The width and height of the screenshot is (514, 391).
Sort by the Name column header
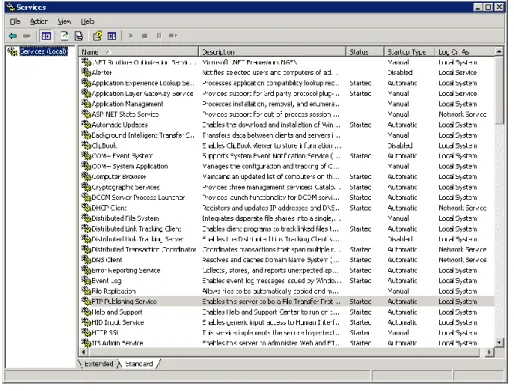pyautogui.click(x=138, y=52)
